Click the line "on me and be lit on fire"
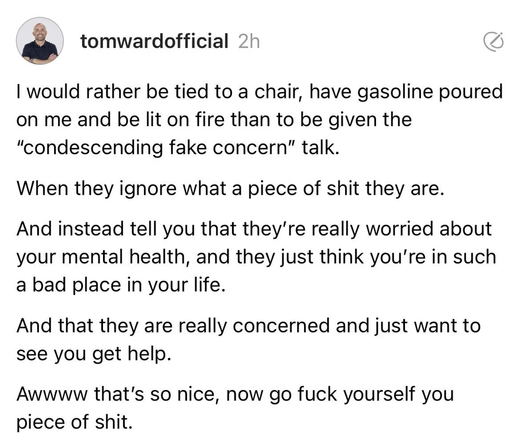This screenshot has height=442, width=520. 214,120
